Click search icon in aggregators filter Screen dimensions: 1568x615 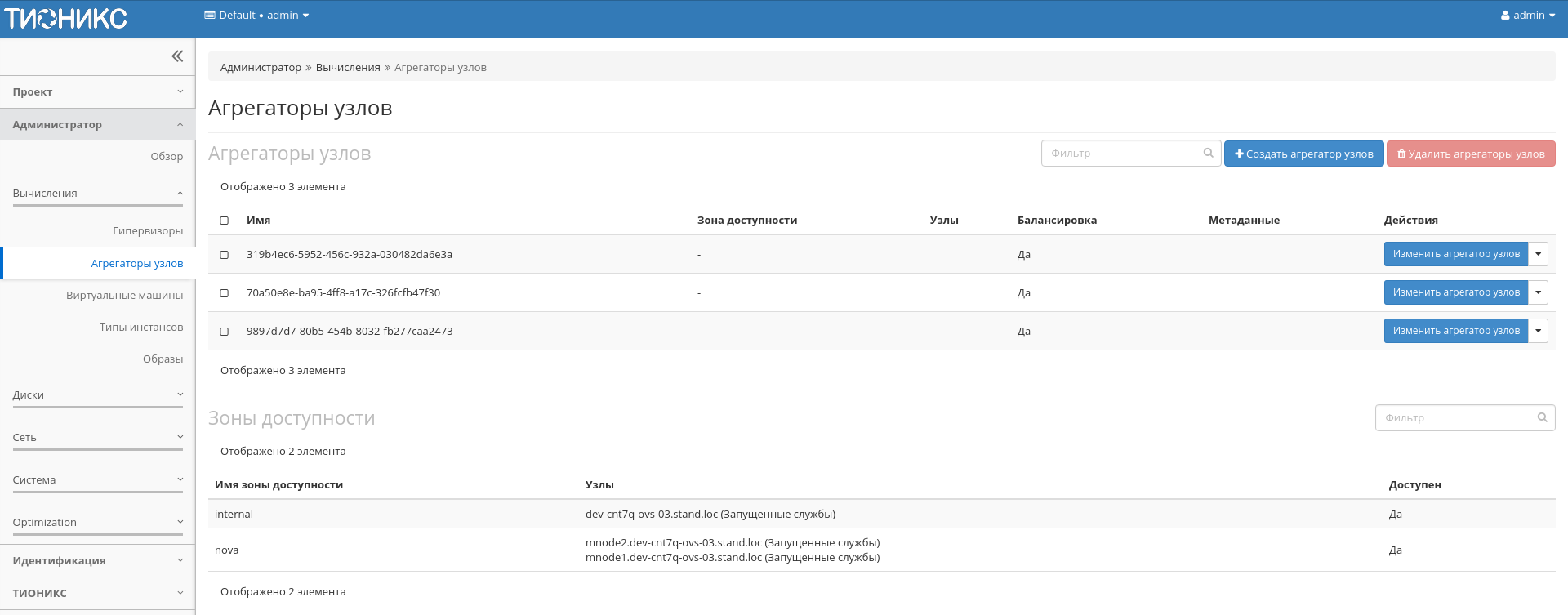(1208, 153)
